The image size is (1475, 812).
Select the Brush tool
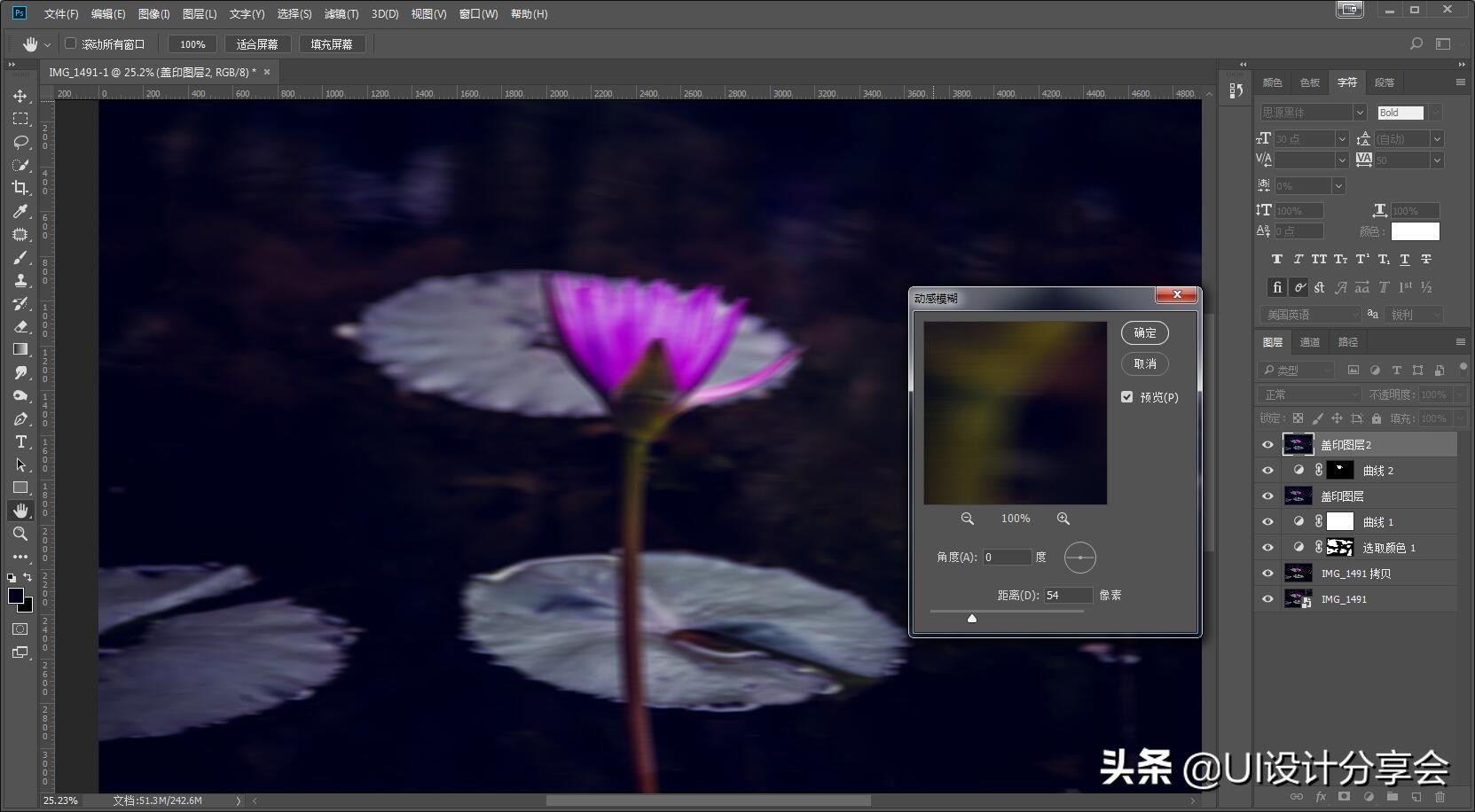(20, 257)
